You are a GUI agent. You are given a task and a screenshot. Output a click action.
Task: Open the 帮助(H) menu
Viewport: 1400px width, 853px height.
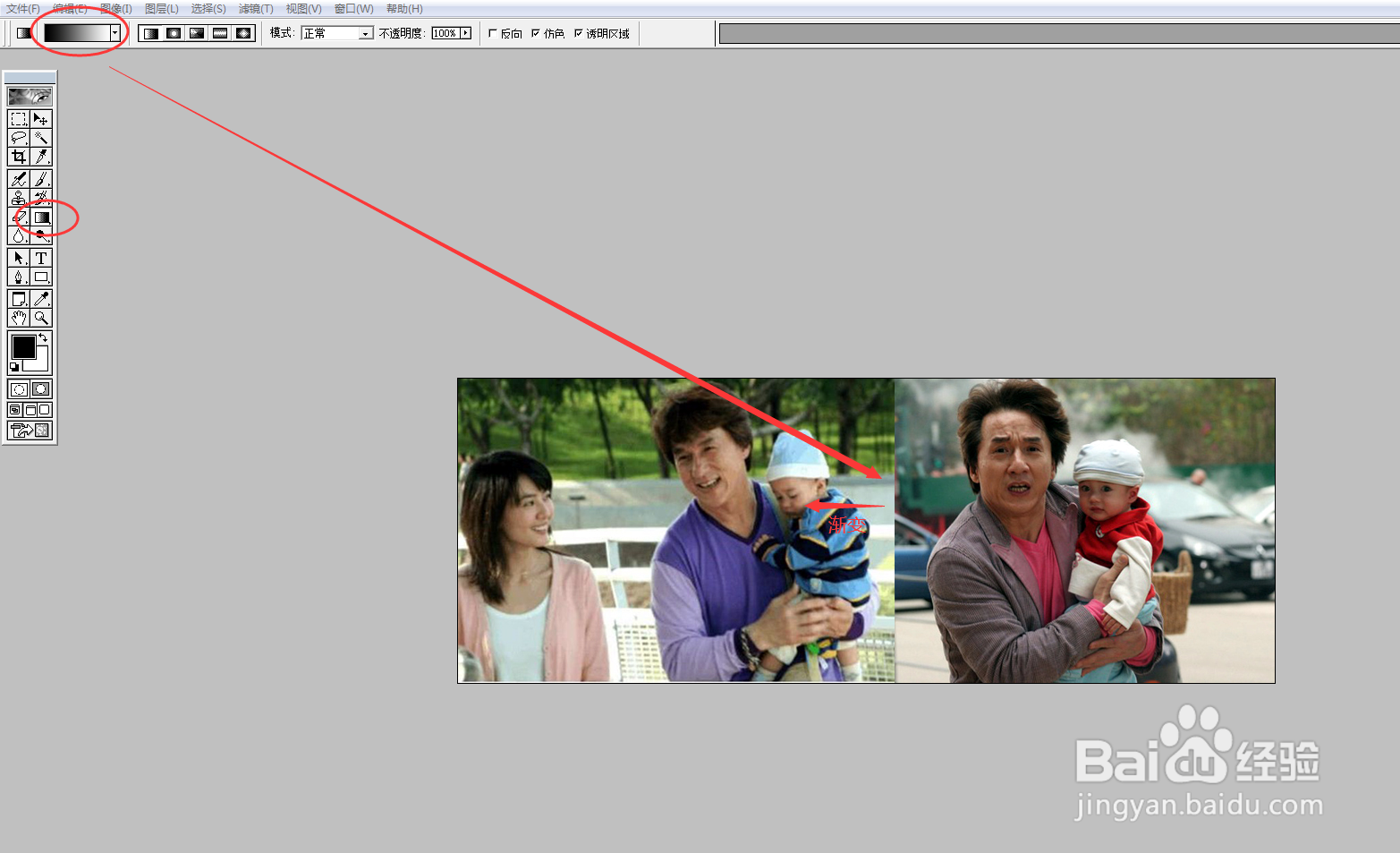click(404, 9)
